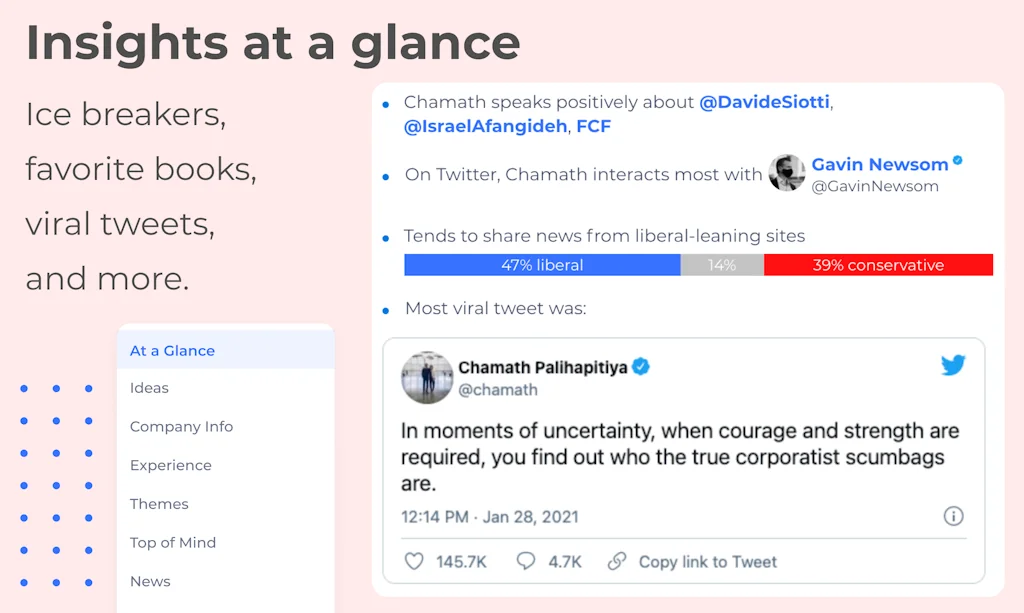Open the Experience menu item
The height and width of the screenshot is (613, 1024).
(170, 465)
